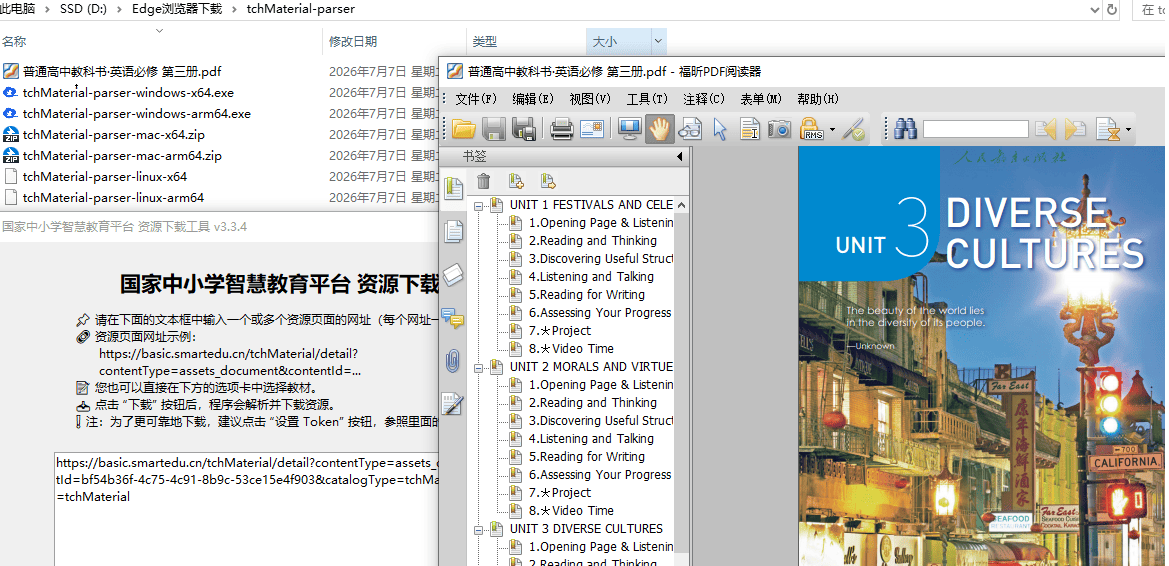
Task: Click the Save floppy disk icon
Action: (494, 129)
